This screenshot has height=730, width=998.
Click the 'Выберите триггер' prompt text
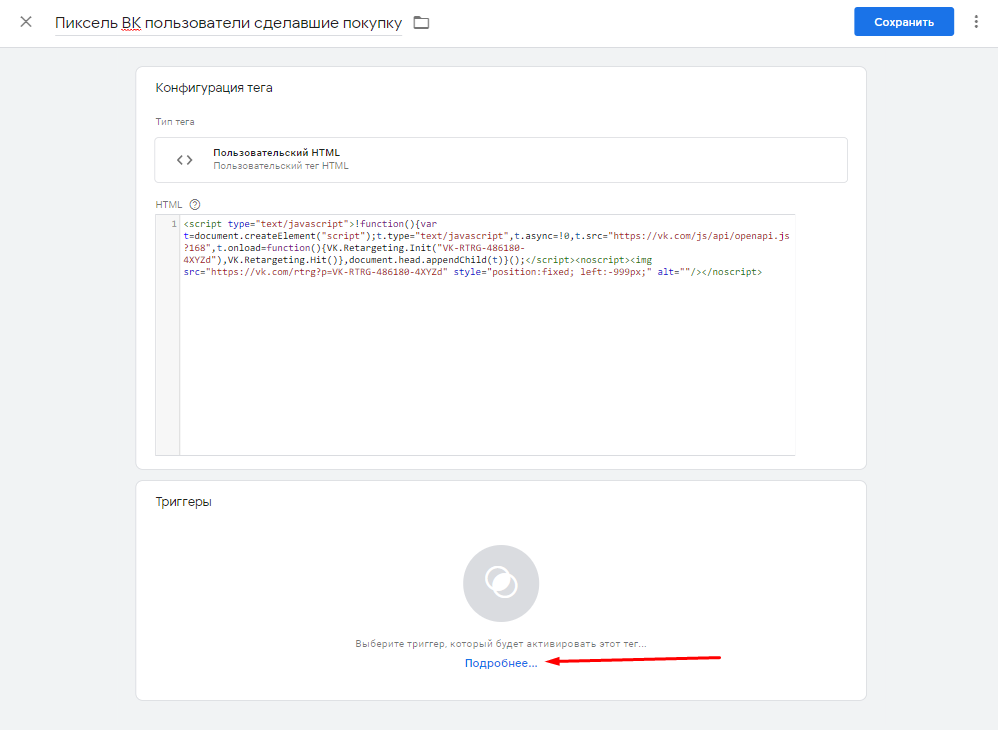tap(500, 644)
